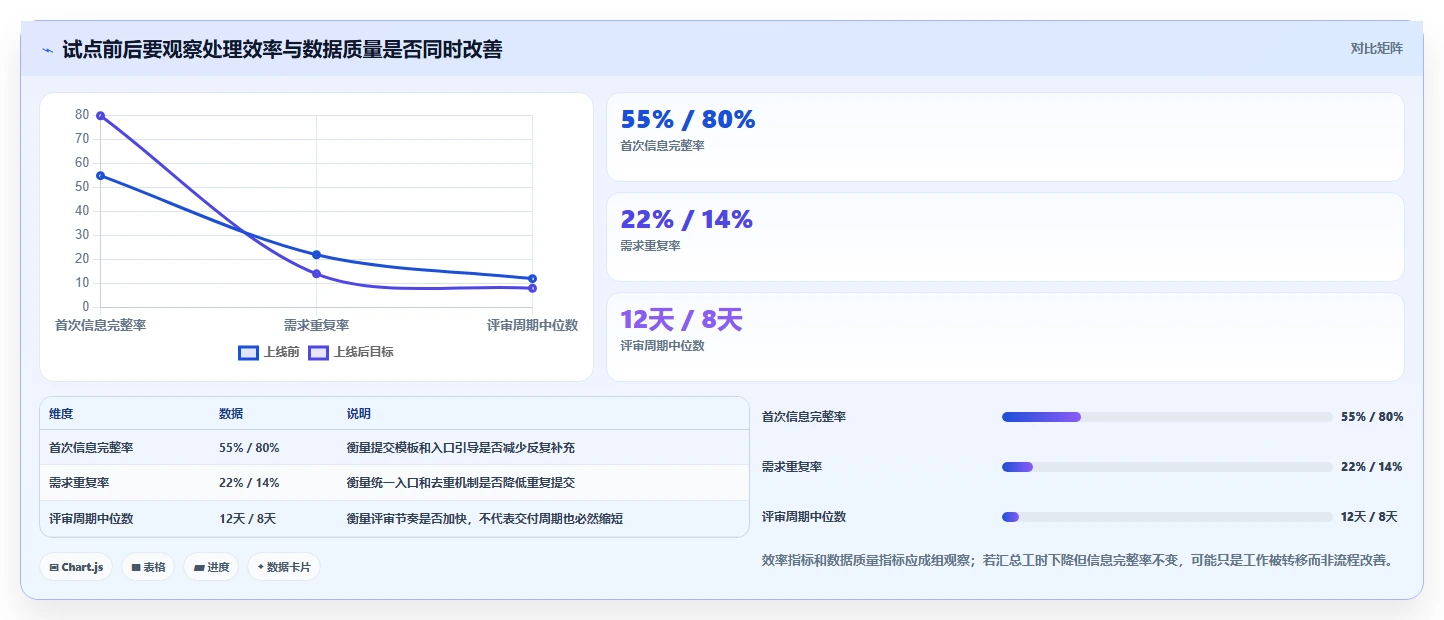Click the 22% / 14% table cell
1444x620 pixels.
pyautogui.click(x=249, y=483)
